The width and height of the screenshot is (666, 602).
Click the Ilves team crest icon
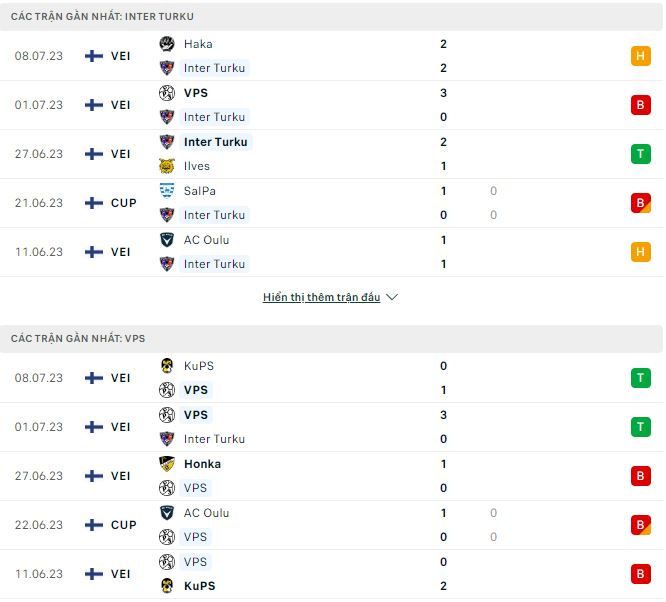(167, 166)
